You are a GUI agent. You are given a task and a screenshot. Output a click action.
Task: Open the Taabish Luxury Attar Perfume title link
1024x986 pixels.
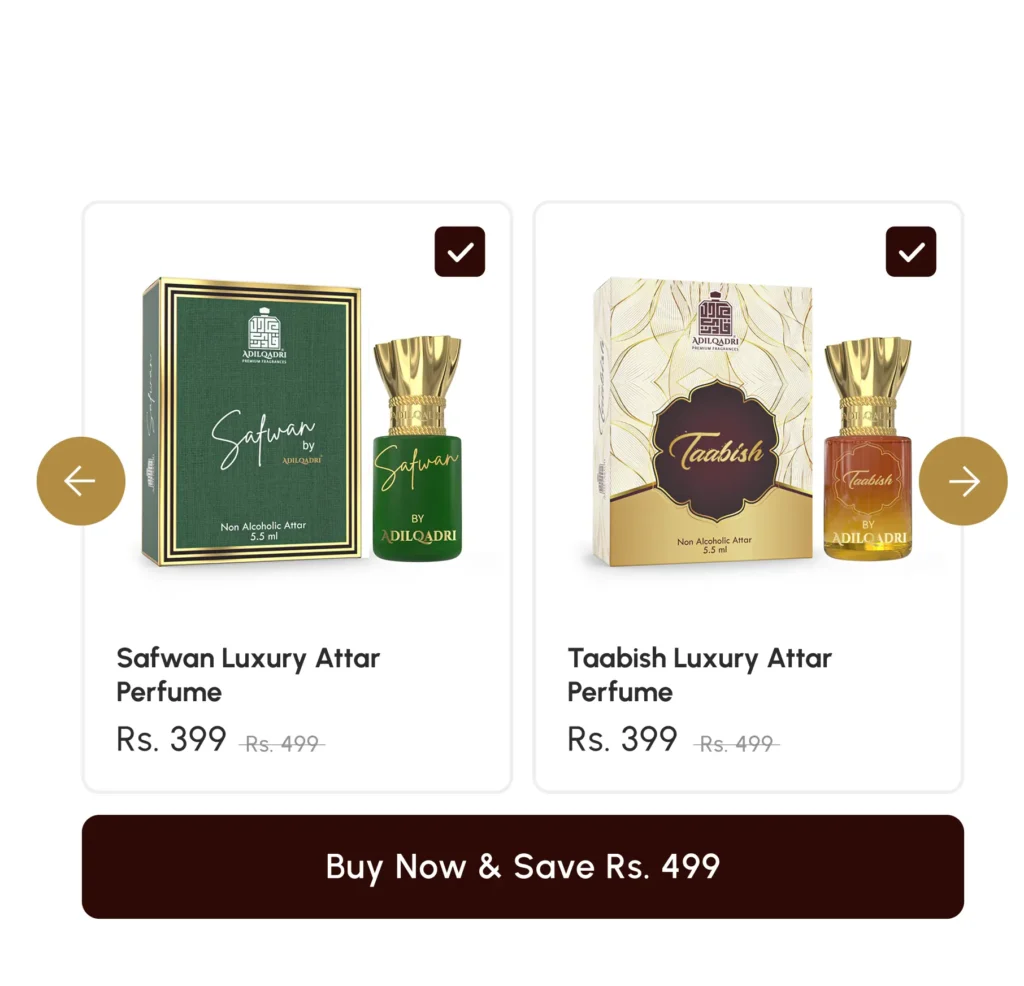[x=699, y=675]
